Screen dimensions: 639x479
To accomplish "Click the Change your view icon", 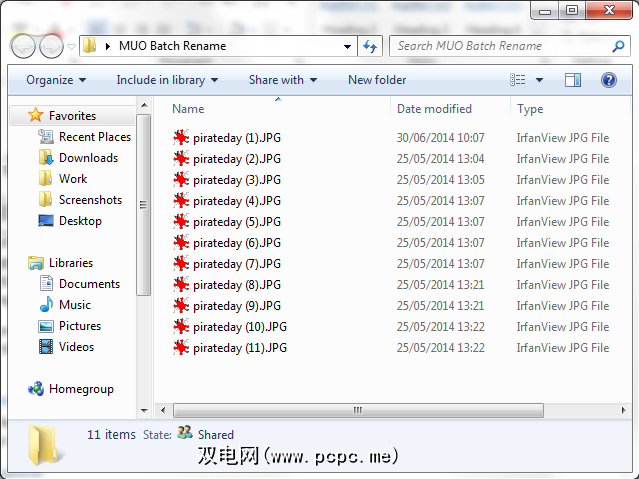I will [518, 80].
